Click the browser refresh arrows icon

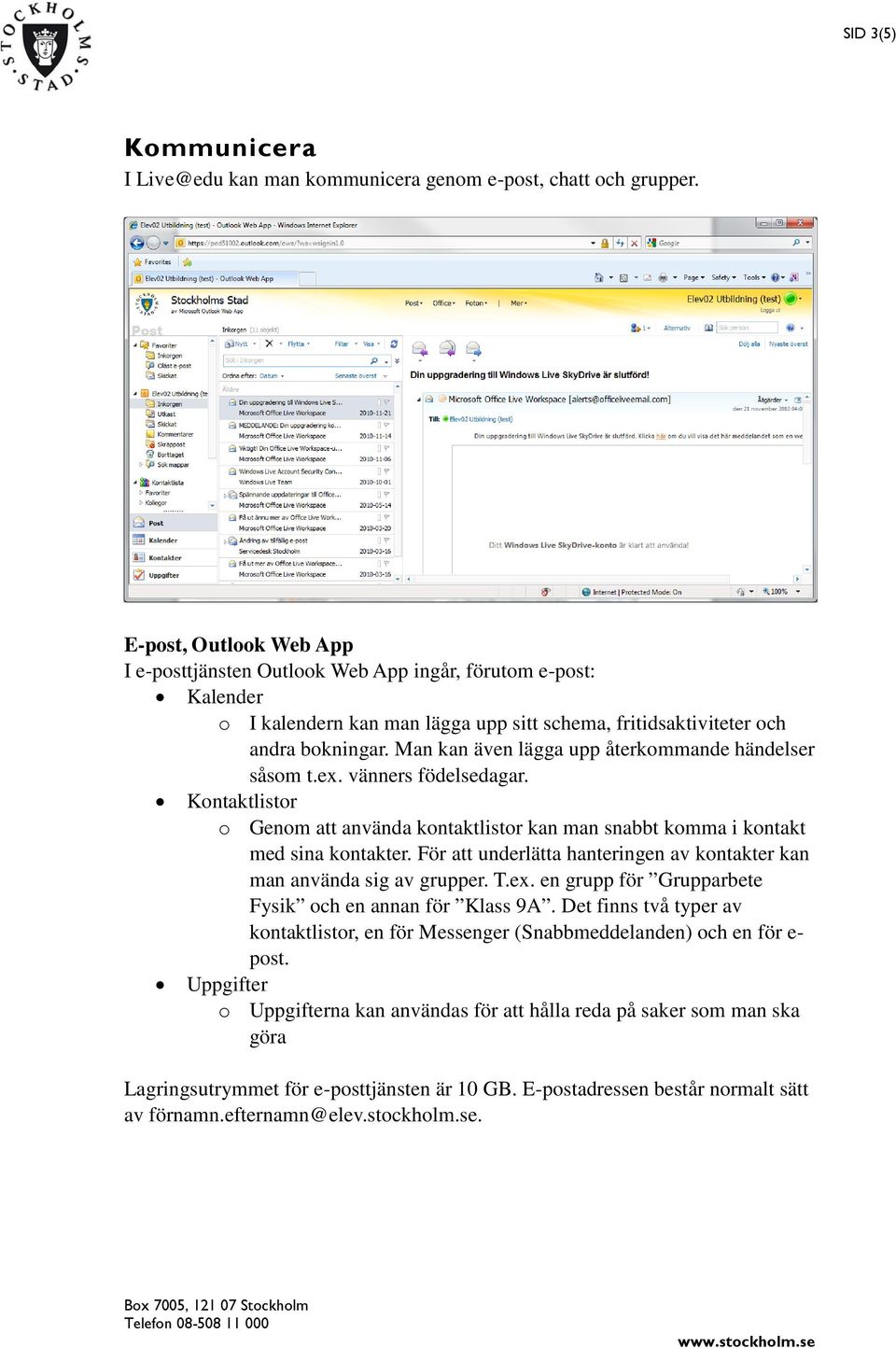point(620,243)
